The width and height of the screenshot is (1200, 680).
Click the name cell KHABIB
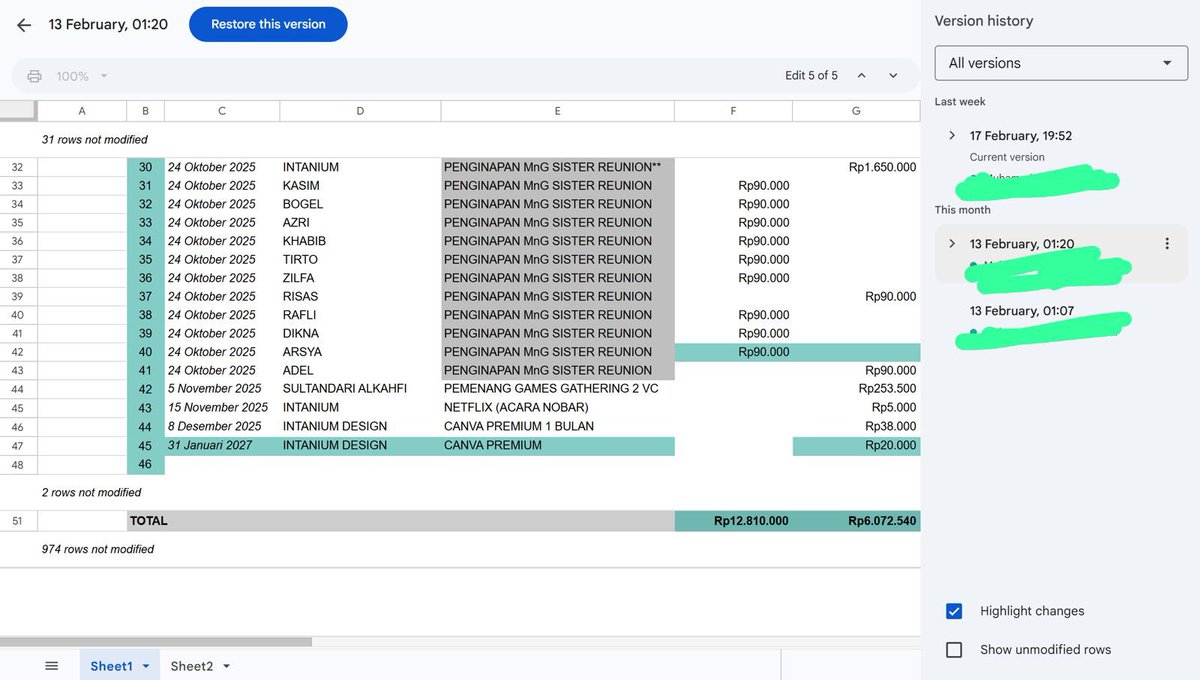(360, 241)
